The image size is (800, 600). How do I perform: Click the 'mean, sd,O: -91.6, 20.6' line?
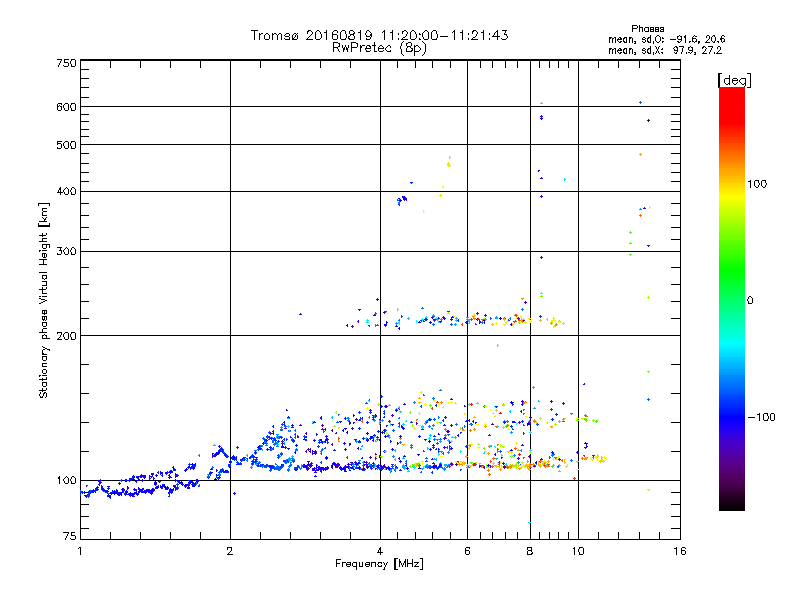point(666,39)
